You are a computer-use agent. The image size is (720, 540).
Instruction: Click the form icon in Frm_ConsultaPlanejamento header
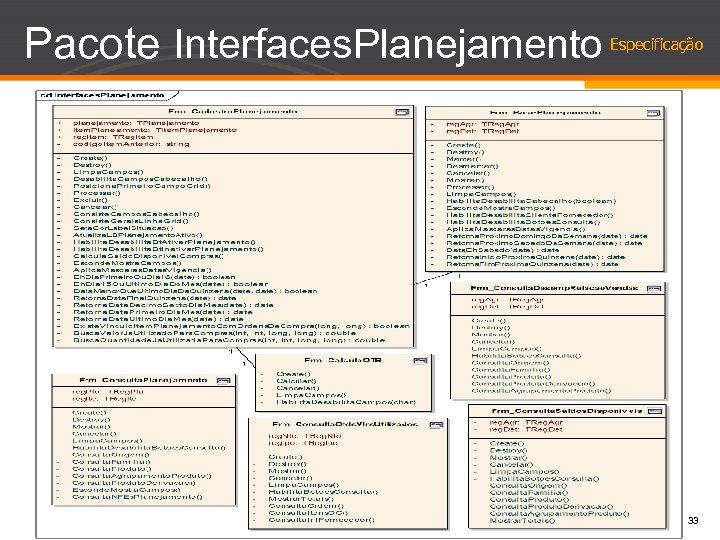pyautogui.click(x=224, y=380)
